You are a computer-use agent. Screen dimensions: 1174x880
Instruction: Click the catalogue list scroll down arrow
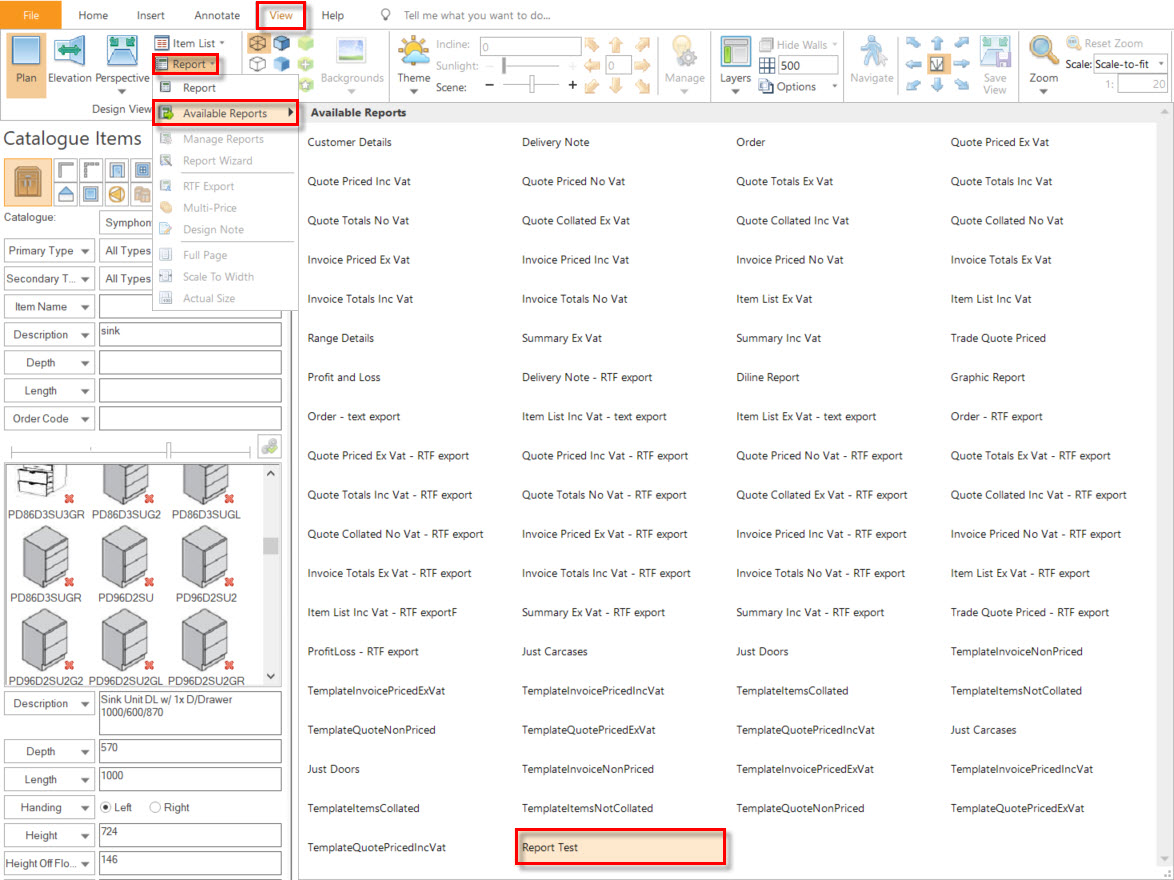pyautogui.click(x=271, y=676)
